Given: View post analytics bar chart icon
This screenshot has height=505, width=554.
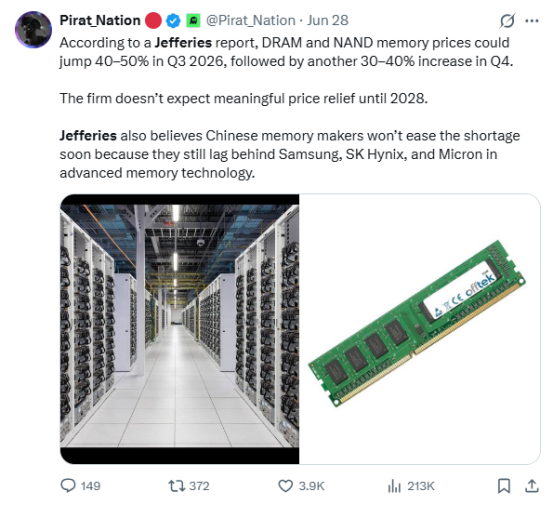Looking at the screenshot, I should click(x=394, y=486).
